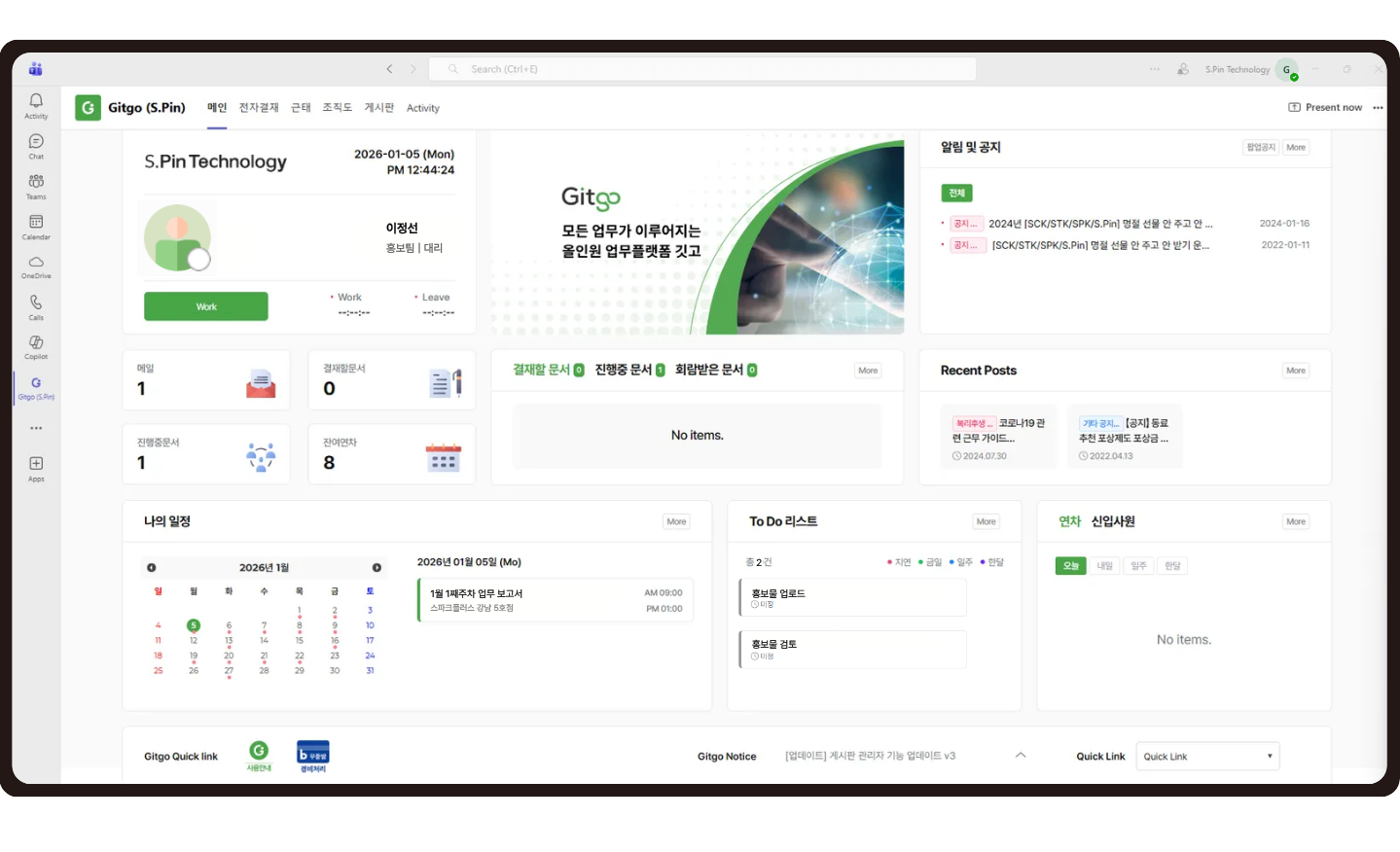Click the remaining leave calendar icon

pos(443,458)
